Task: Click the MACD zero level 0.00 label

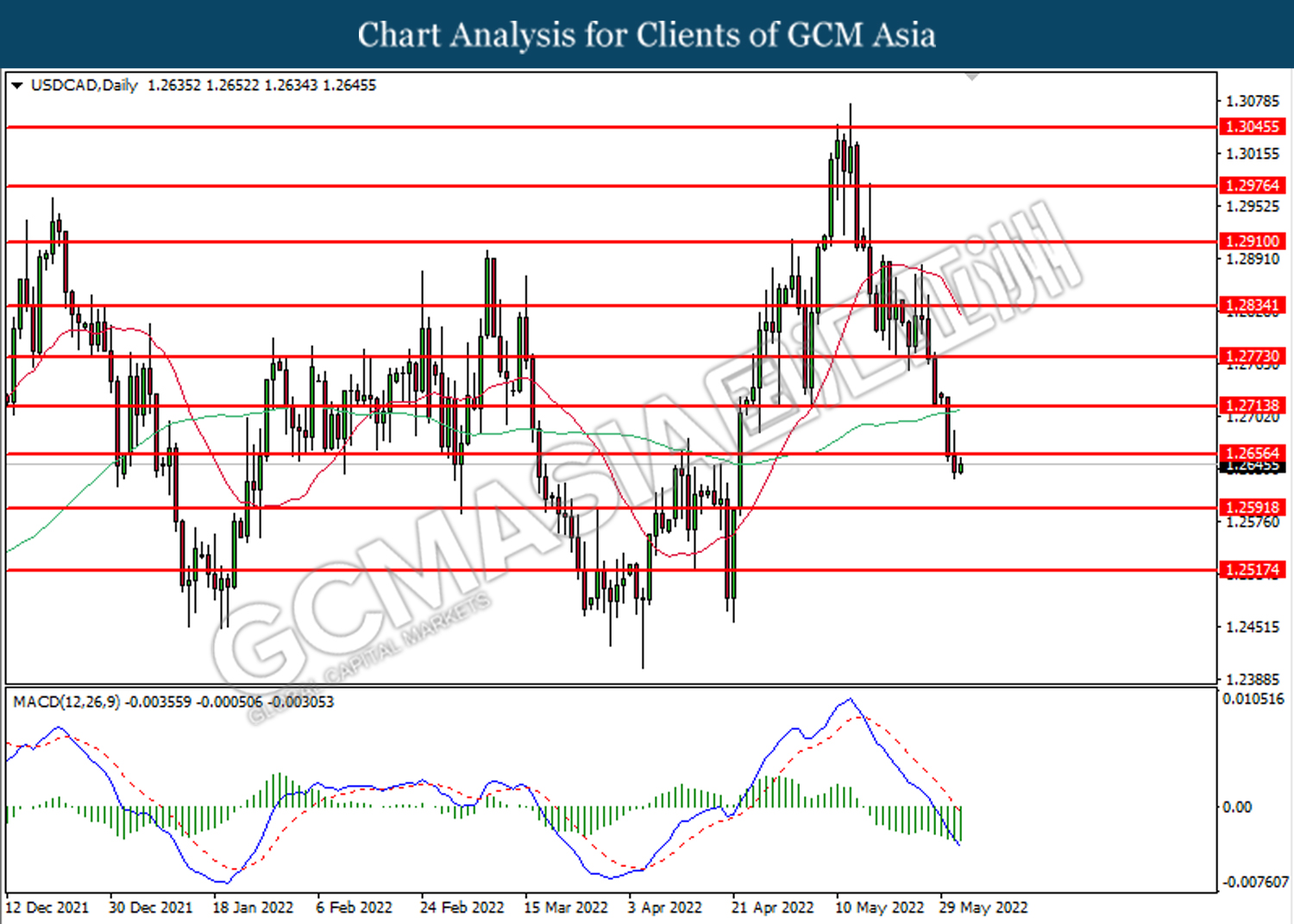Action: [x=1237, y=808]
